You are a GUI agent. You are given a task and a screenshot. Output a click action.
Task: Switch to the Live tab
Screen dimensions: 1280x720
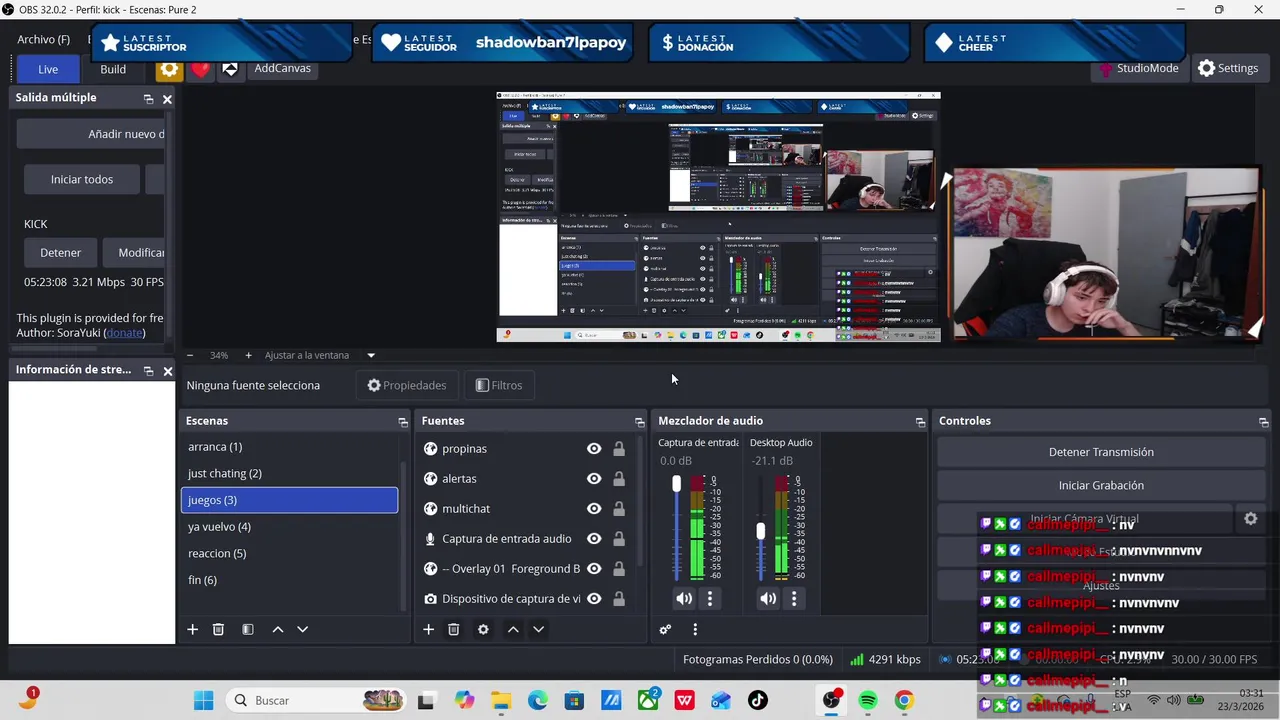[48, 69]
